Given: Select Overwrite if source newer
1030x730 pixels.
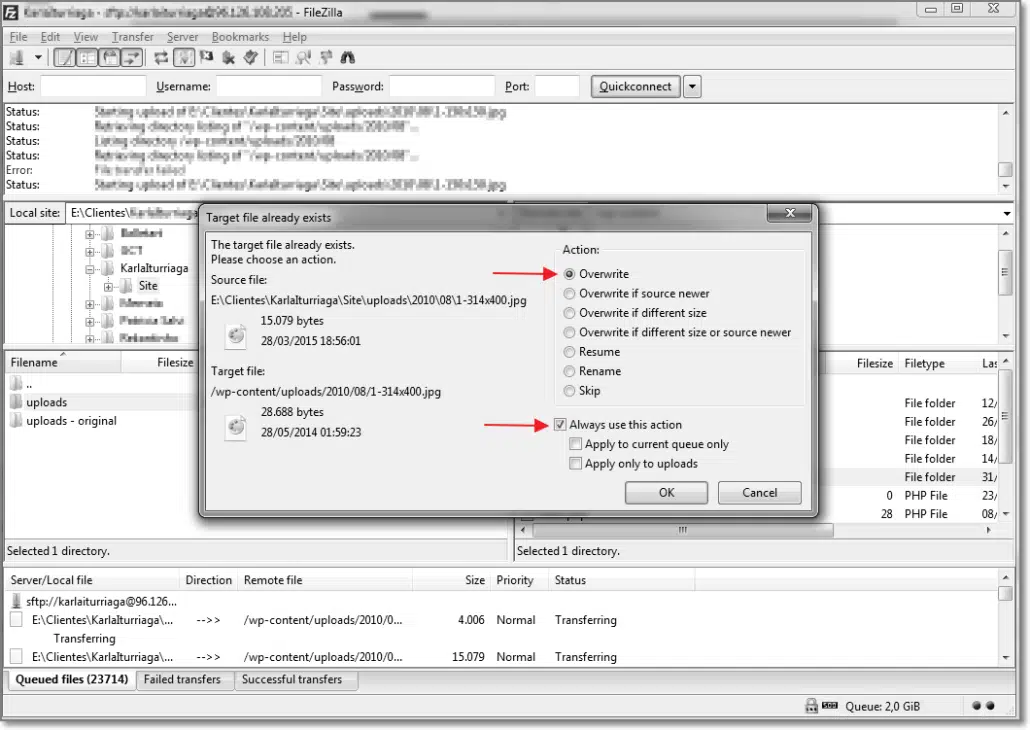Looking at the screenshot, I should [x=569, y=294].
